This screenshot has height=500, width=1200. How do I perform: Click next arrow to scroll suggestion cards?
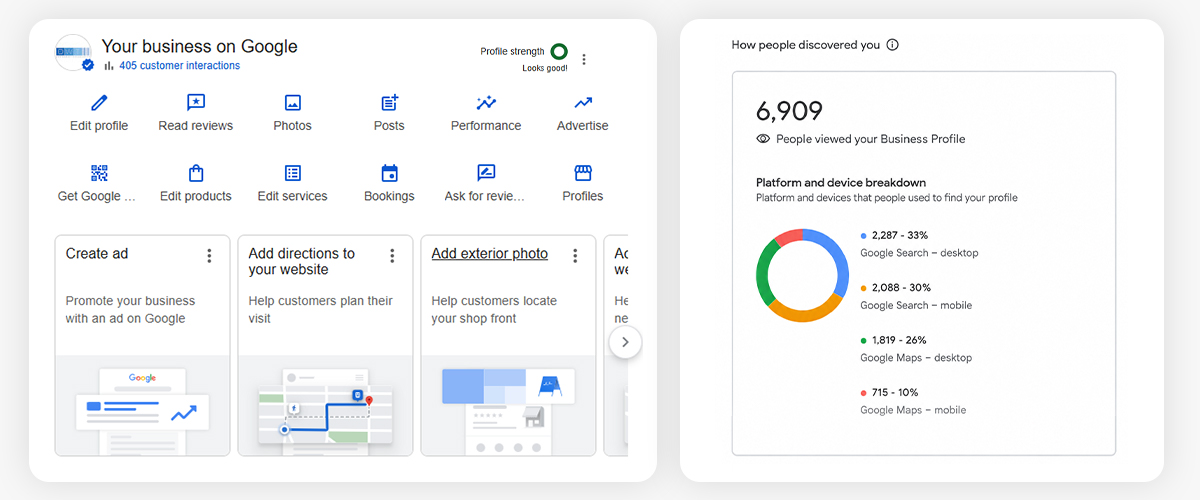point(625,342)
